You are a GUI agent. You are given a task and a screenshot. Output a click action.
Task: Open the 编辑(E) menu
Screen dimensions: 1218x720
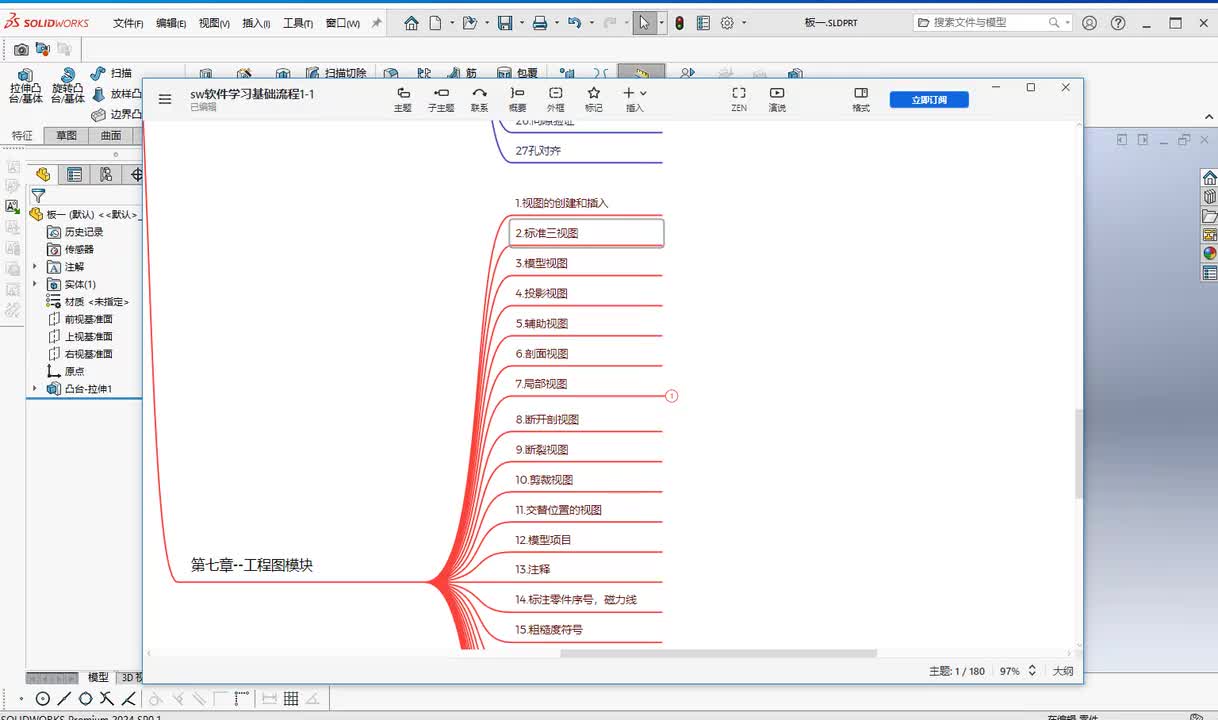click(171, 23)
